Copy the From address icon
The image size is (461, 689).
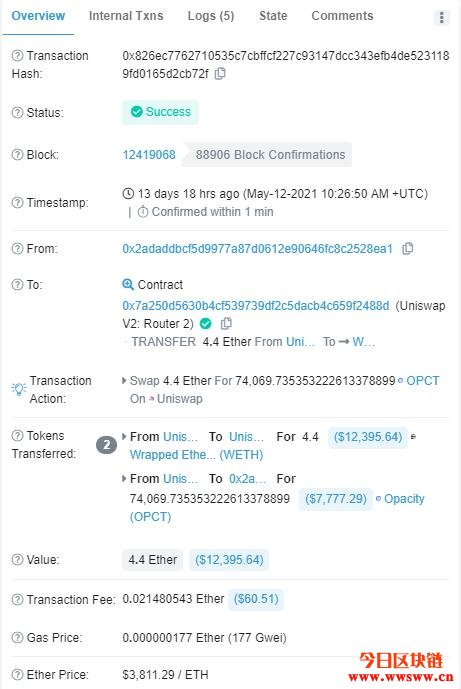pyautogui.click(x=407, y=248)
